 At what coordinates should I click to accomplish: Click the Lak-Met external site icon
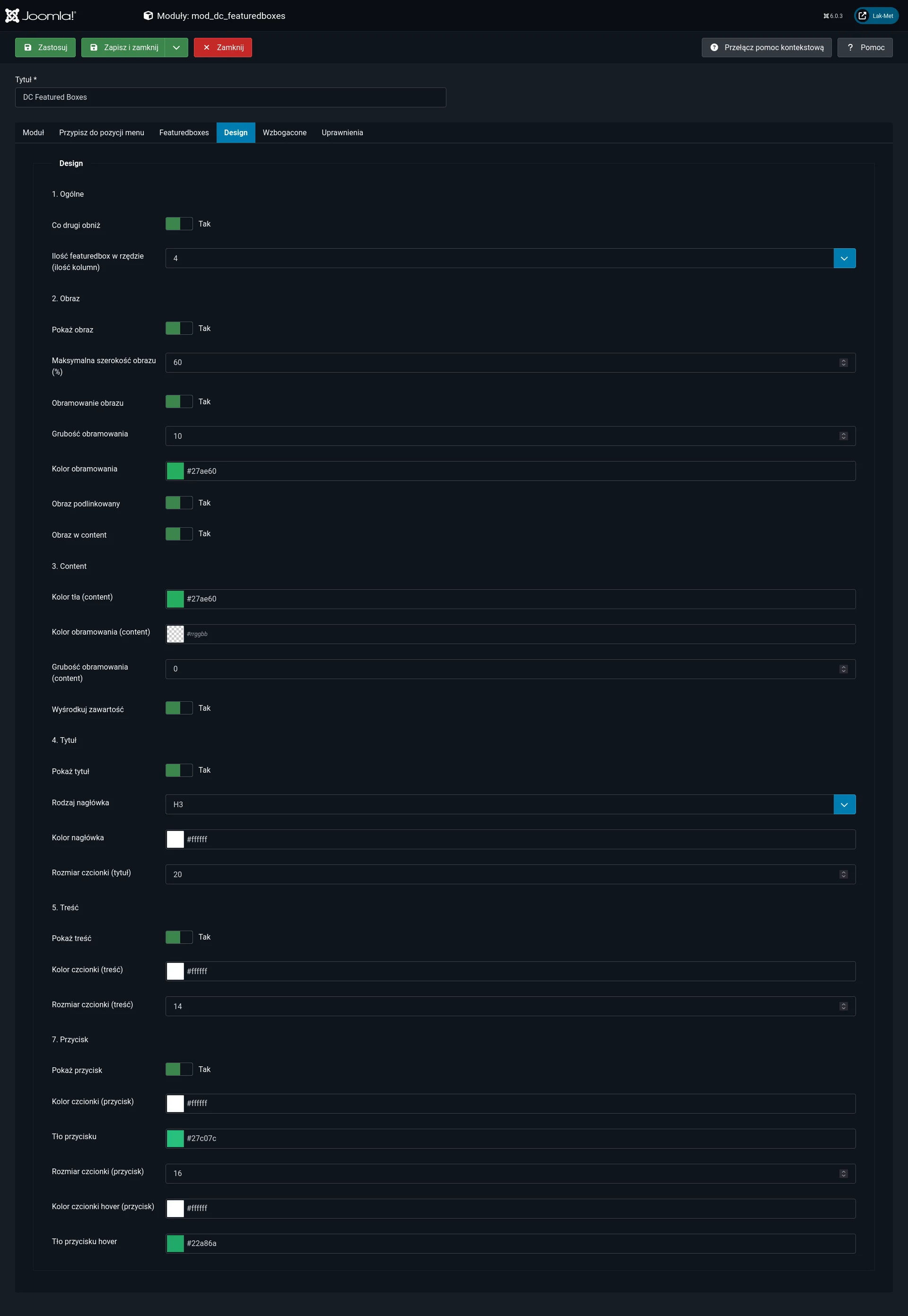point(863,16)
